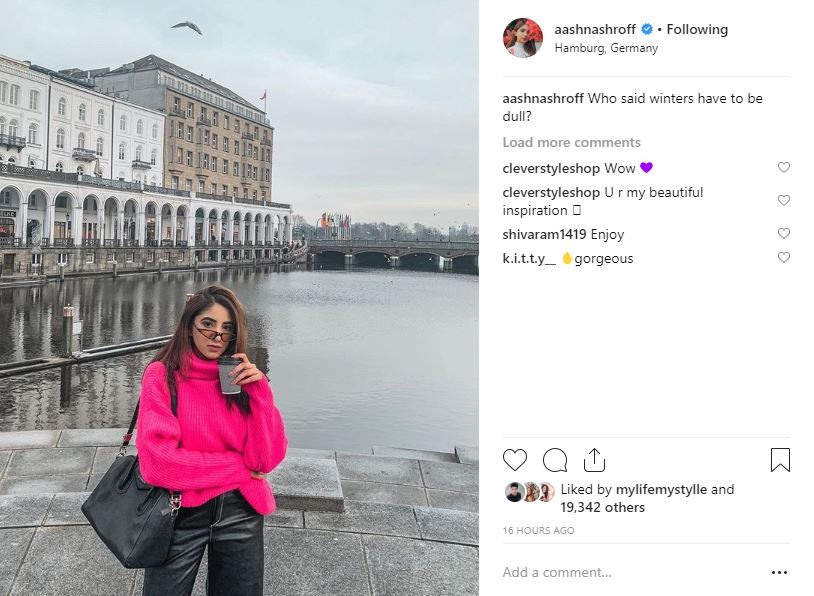Save the post with the bookmark icon
Screen dimensions: 814x596
tap(780, 460)
